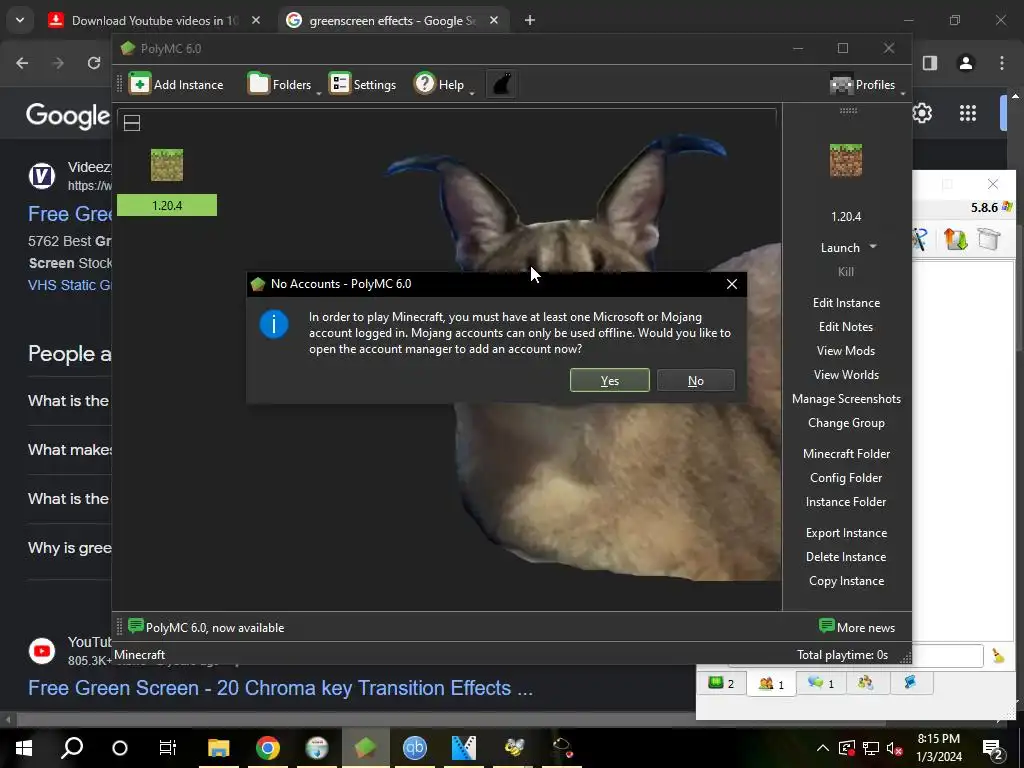Open the Windows notification center icon
The image size is (1024, 768).
coord(992,748)
